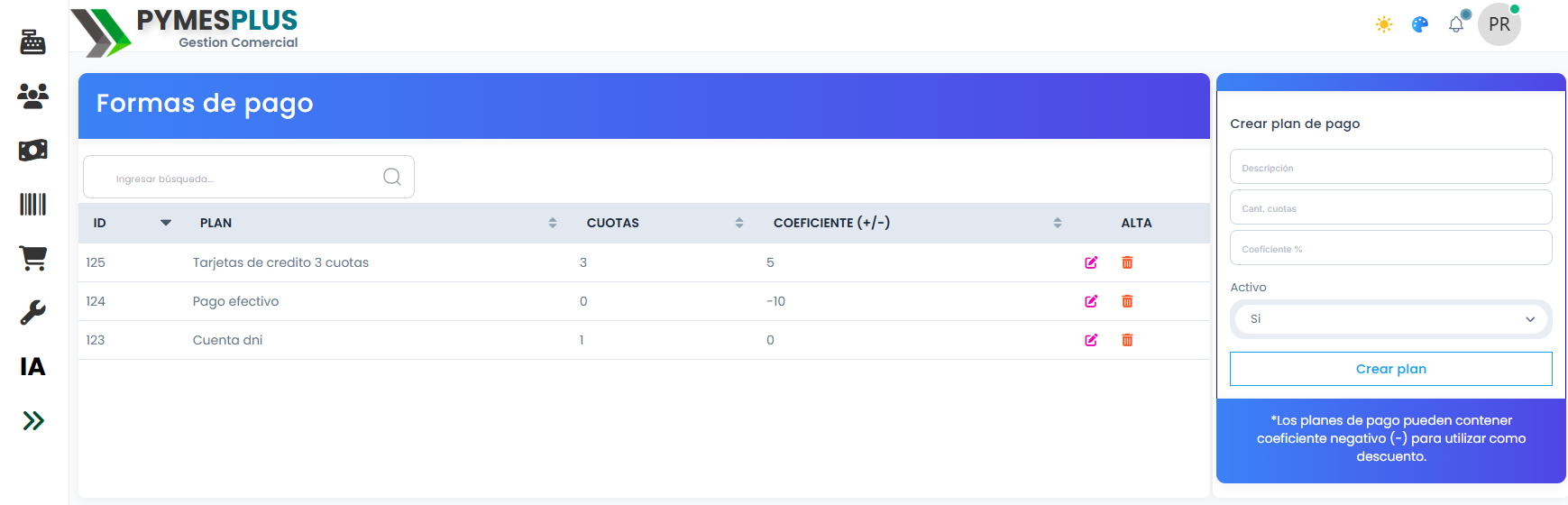
Task: Open the cash register sidebar icon
Action: point(33,41)
